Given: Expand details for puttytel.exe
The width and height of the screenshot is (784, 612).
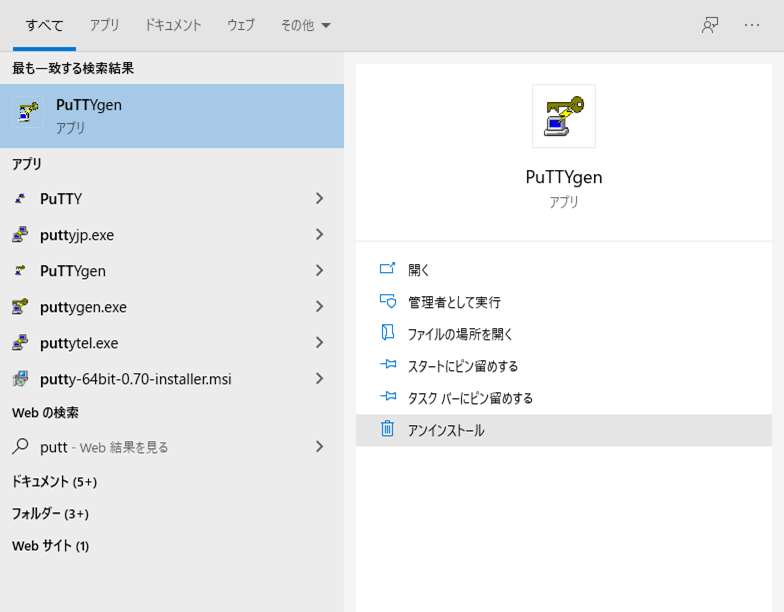Looking at the screenshot, I should point(320,342).
